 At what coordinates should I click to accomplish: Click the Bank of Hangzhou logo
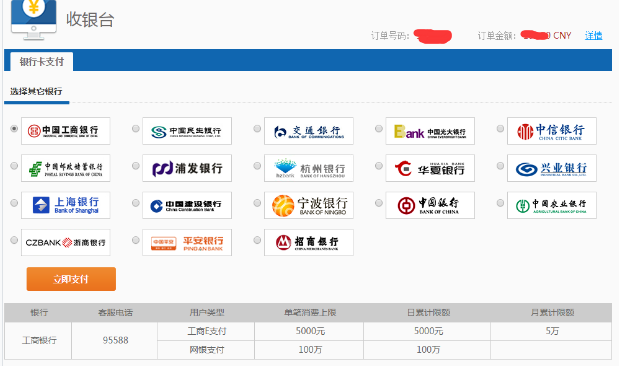point(309,168)
